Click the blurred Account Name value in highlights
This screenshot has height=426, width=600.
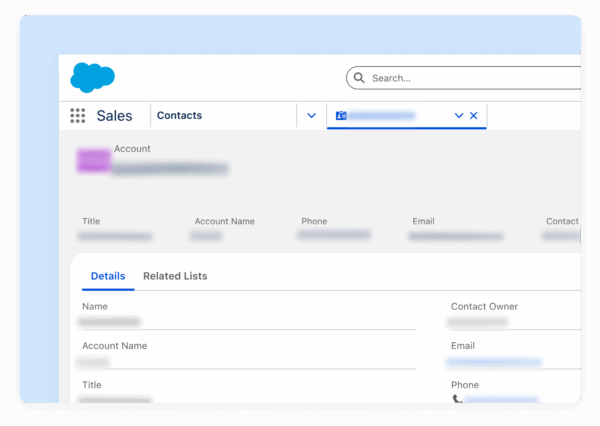(x=206, y=235)
